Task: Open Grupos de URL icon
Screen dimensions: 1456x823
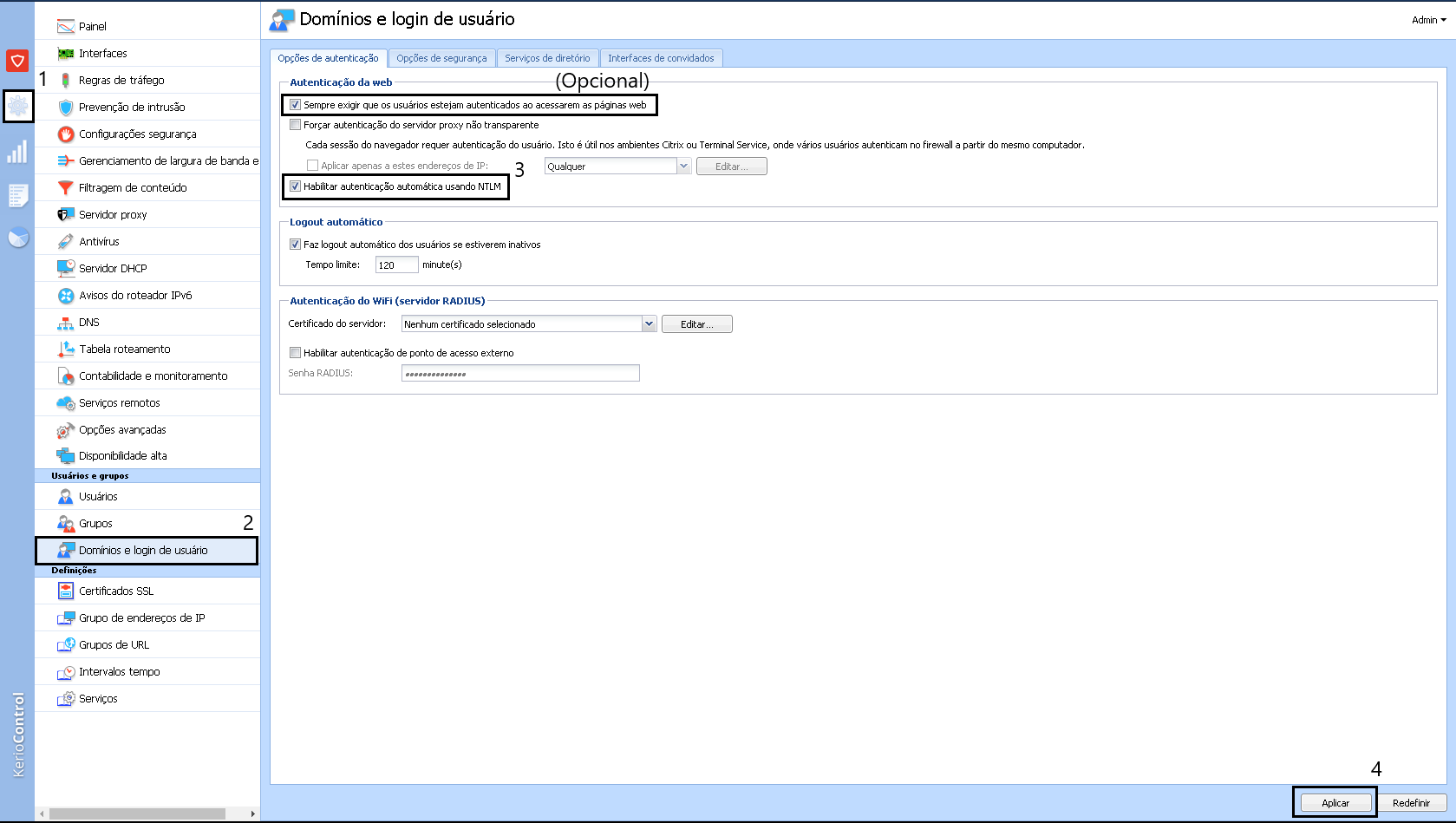Action: tap(65, 644)
